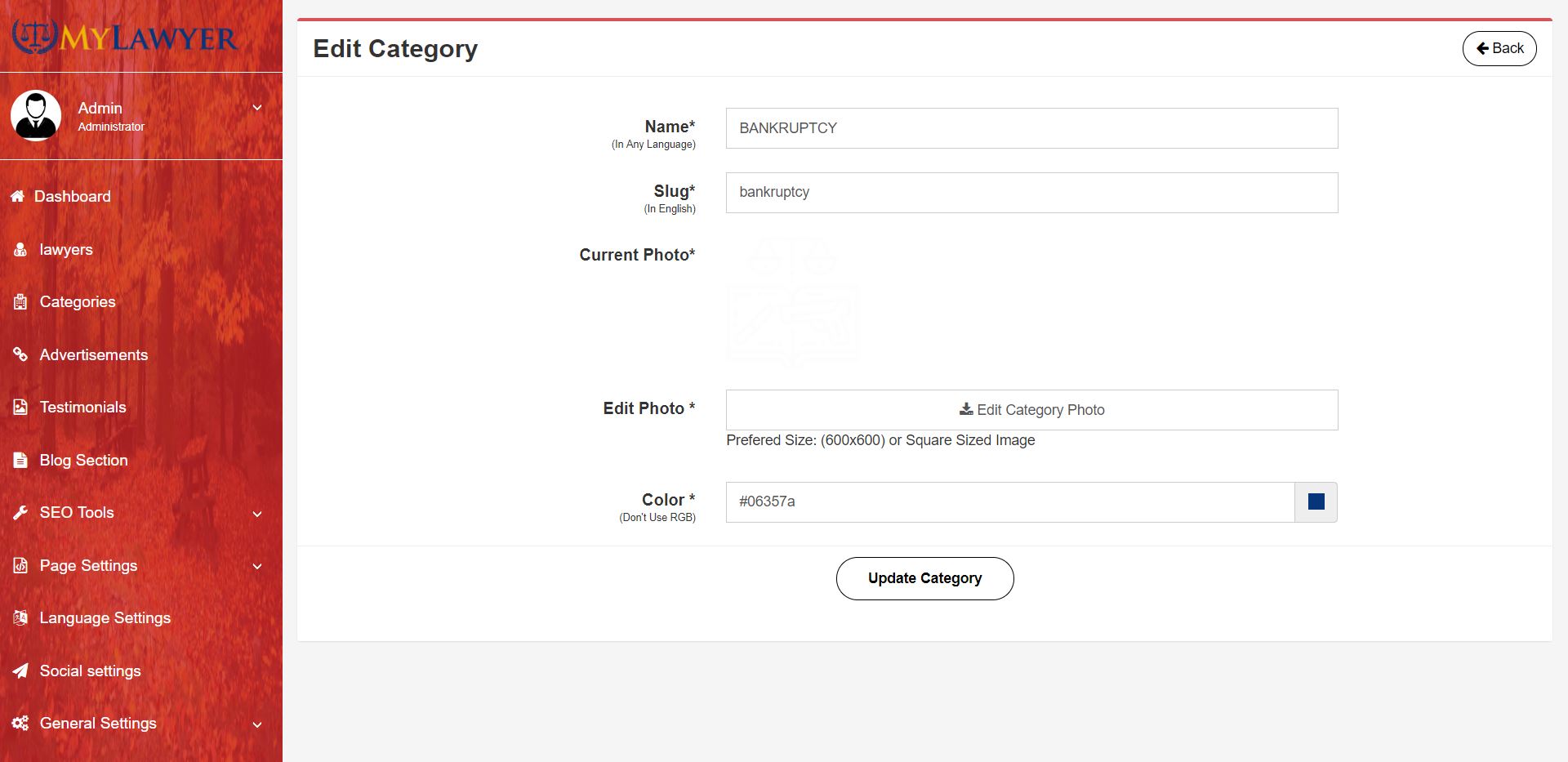Viewport: 1568px width, 762px height.
Task: Click the Edit Category Photo upload area
Action: click(1031, 410)
